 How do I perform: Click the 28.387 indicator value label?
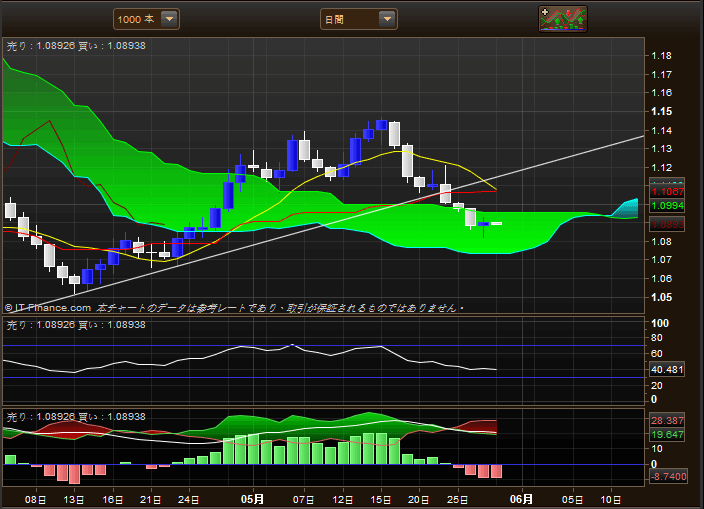pos(667,421)
